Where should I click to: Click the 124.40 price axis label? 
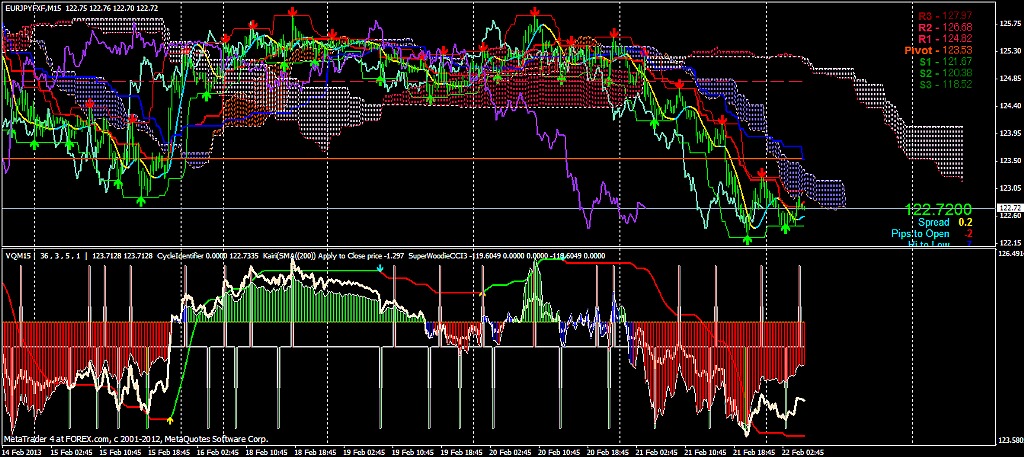pos(1009,106)
